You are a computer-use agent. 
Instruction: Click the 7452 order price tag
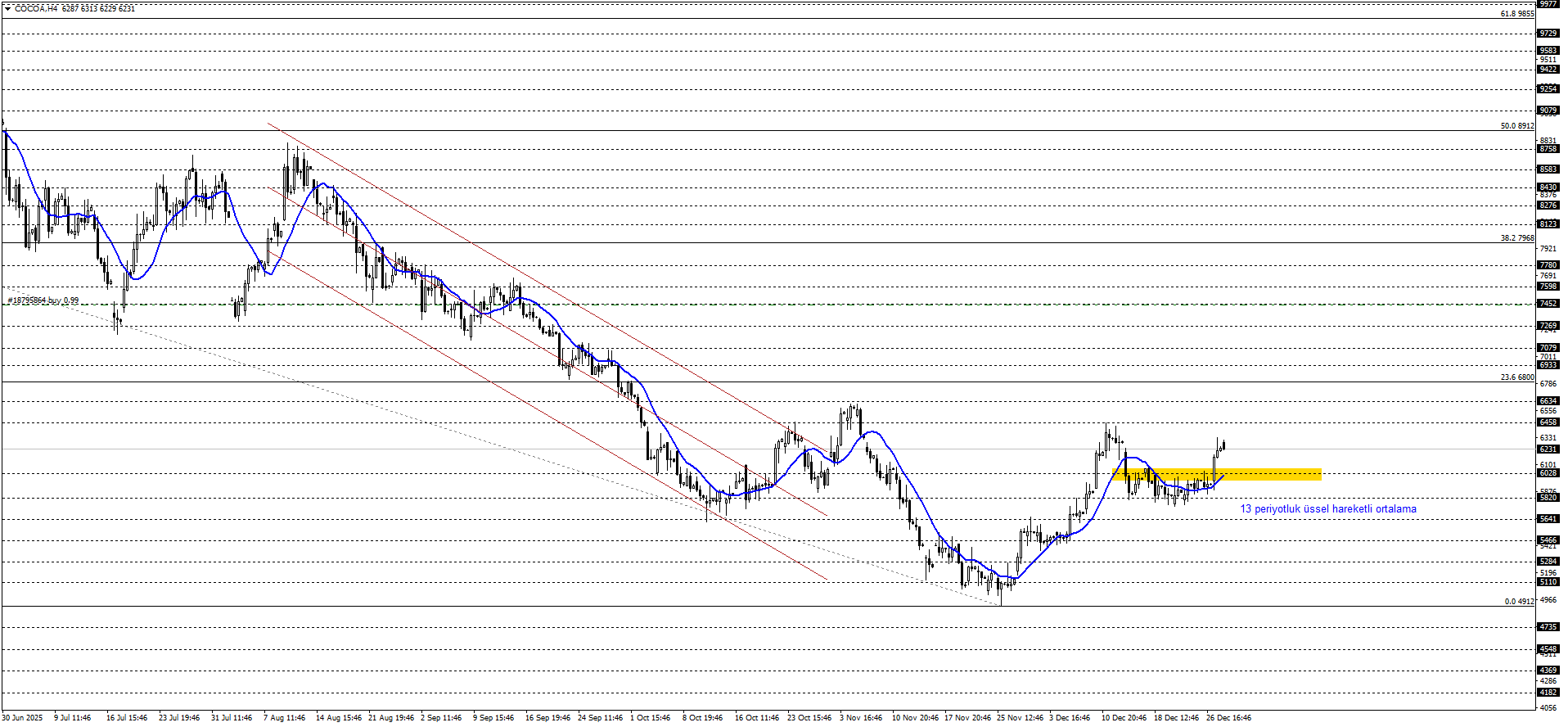point(1548,304)
